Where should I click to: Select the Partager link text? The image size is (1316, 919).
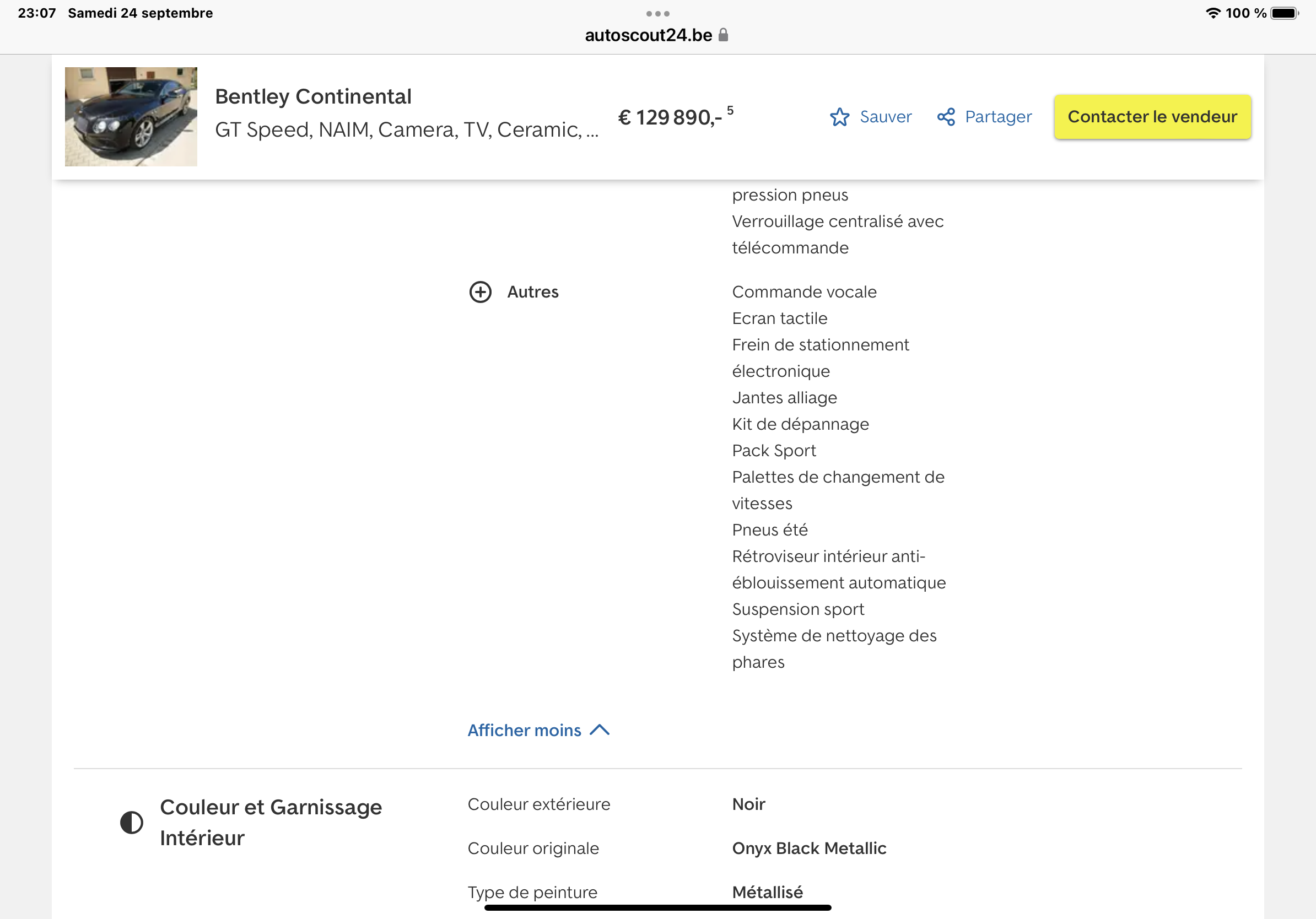pyautogui.click(x=998, y=117)
